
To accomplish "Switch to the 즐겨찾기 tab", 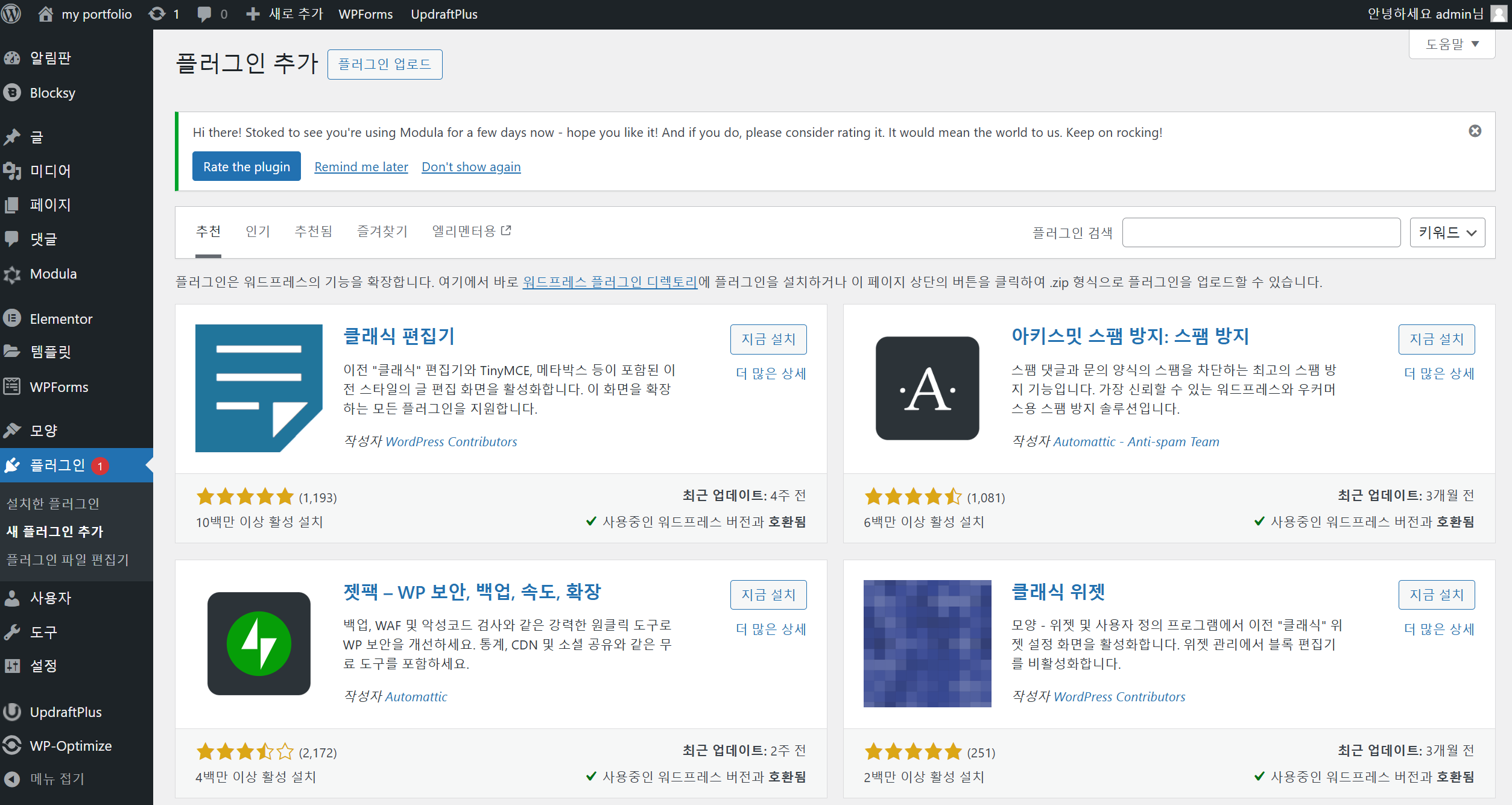I will (382, 232).
